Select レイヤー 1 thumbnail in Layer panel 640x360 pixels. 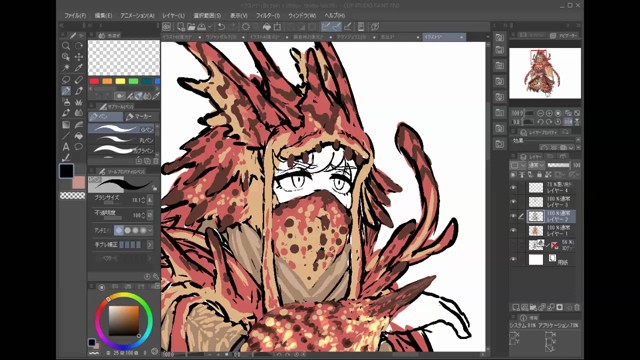tap(536, 231)
